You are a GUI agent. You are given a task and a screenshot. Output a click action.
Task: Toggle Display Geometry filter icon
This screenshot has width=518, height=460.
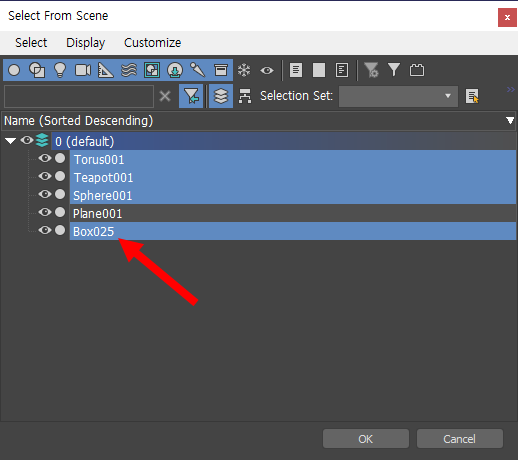(14, 70)
